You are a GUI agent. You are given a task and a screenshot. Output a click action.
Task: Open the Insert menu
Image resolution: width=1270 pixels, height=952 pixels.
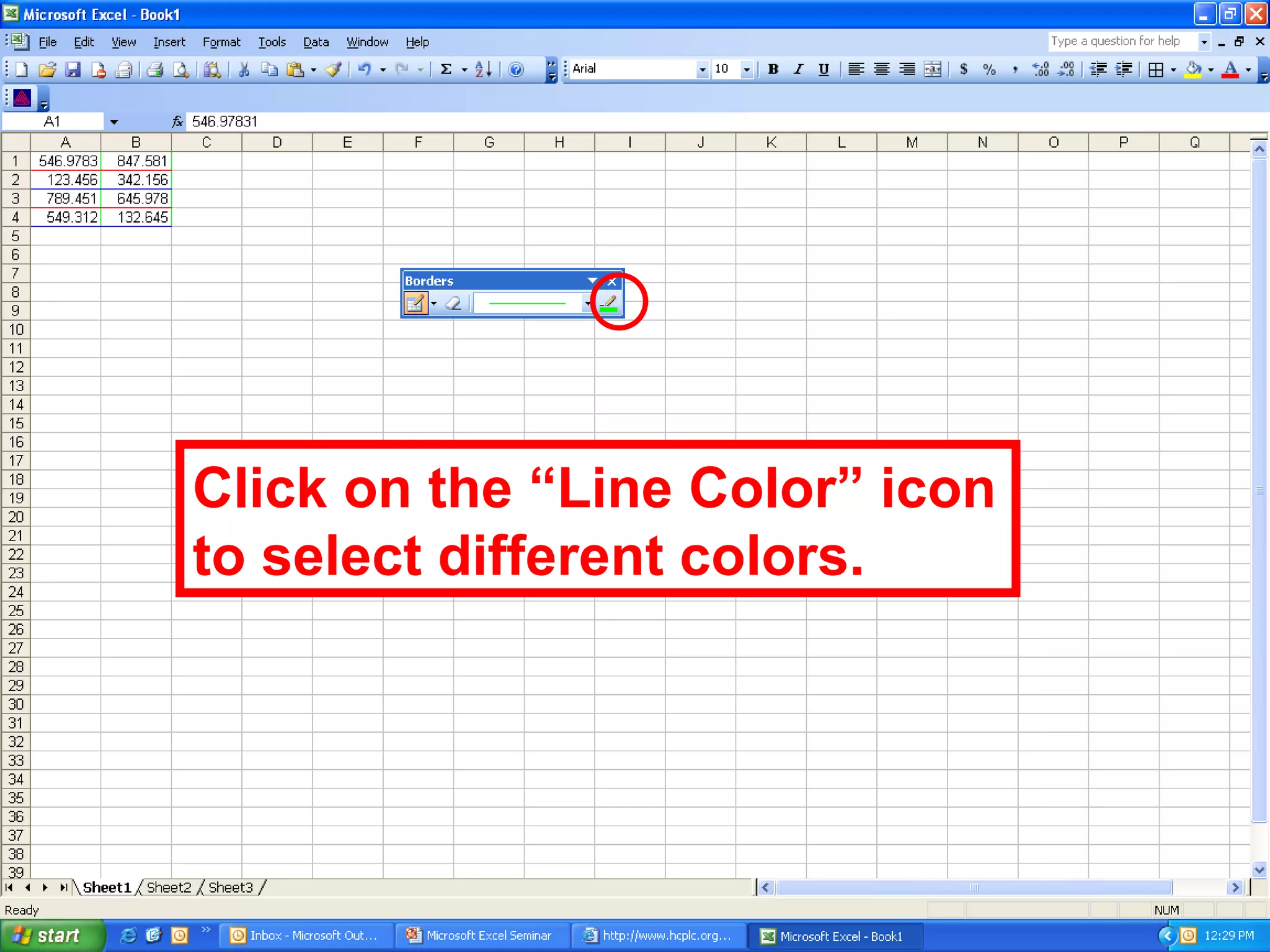(169, 42)
